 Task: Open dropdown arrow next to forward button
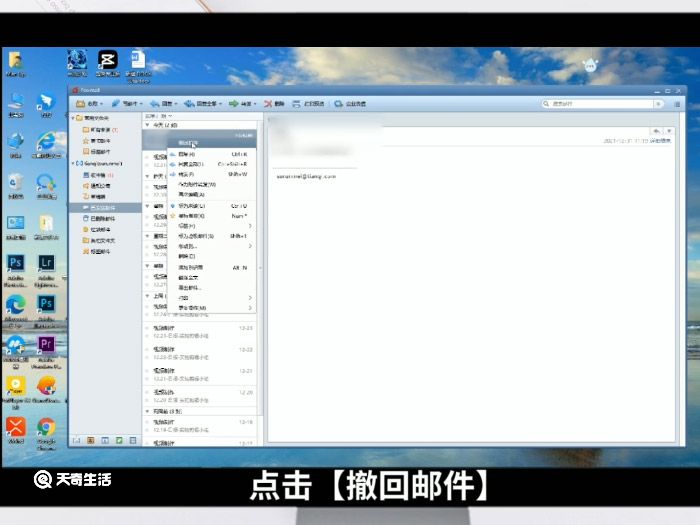(x=255, y=104)
